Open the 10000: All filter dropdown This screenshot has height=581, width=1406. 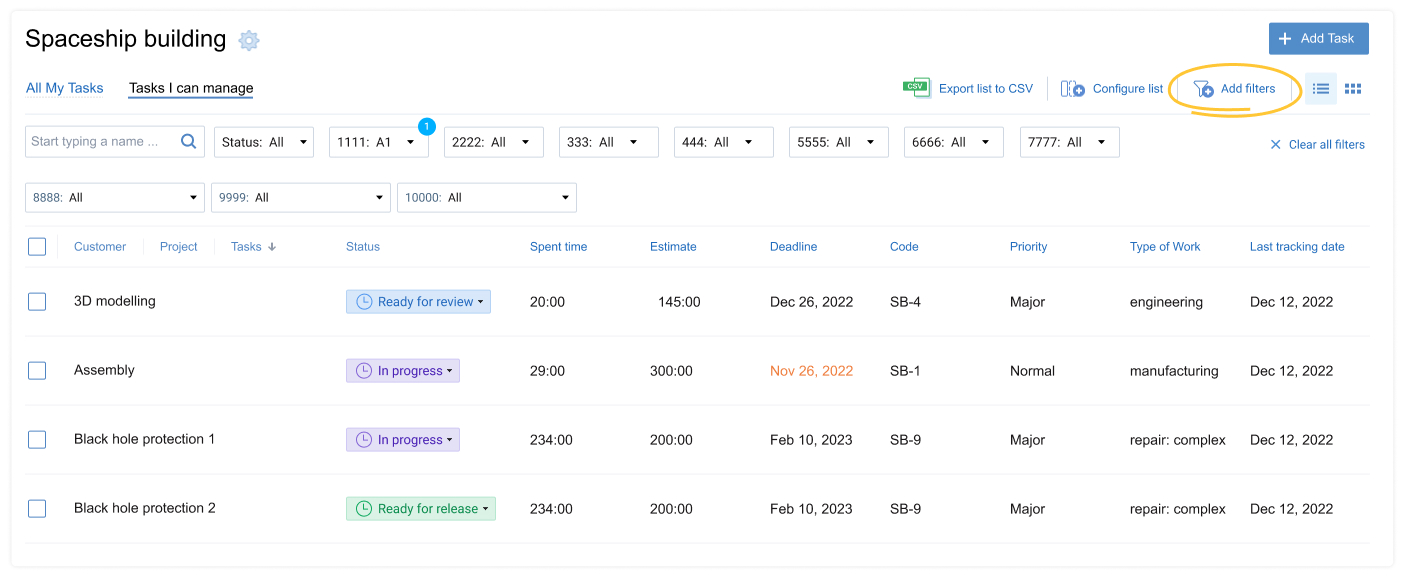487,197
